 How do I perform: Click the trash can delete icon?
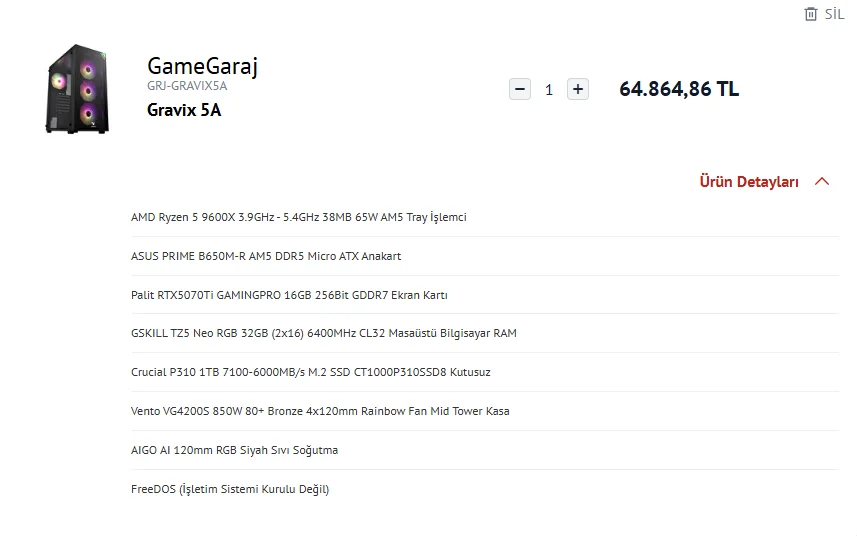(x=810, y=14)
